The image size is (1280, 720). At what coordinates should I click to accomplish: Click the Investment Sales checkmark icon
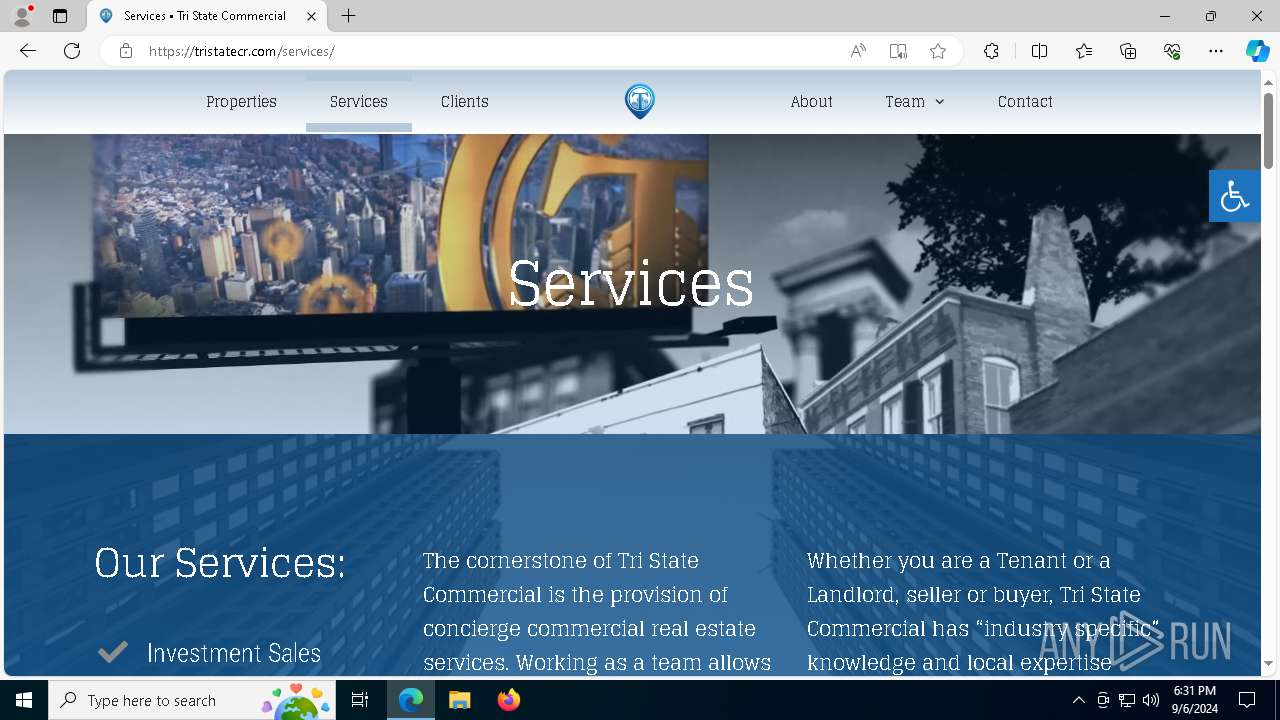click(x=113, y=652)
